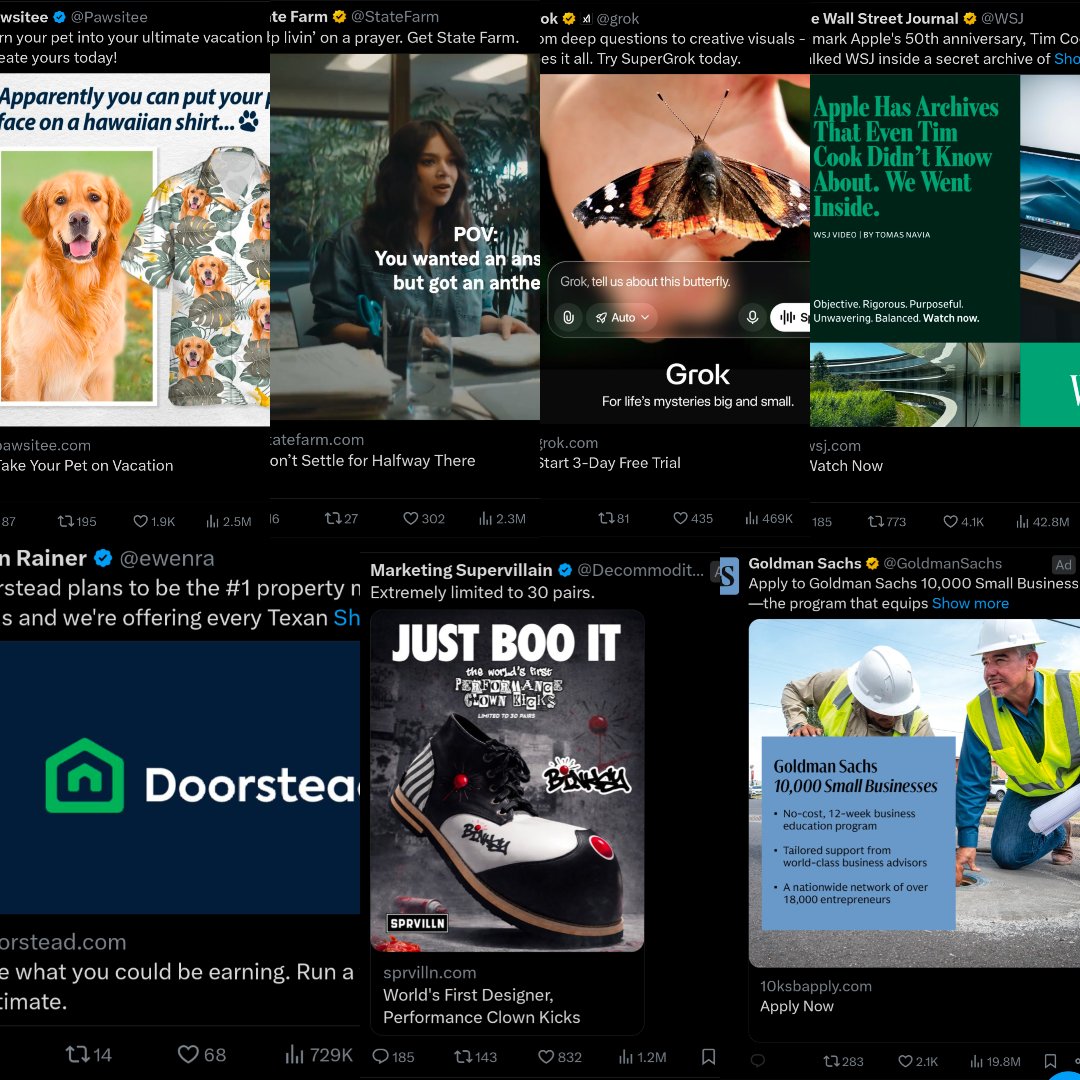
Task: Click the Goldman Sachs Ad label
Action: 1063,565
